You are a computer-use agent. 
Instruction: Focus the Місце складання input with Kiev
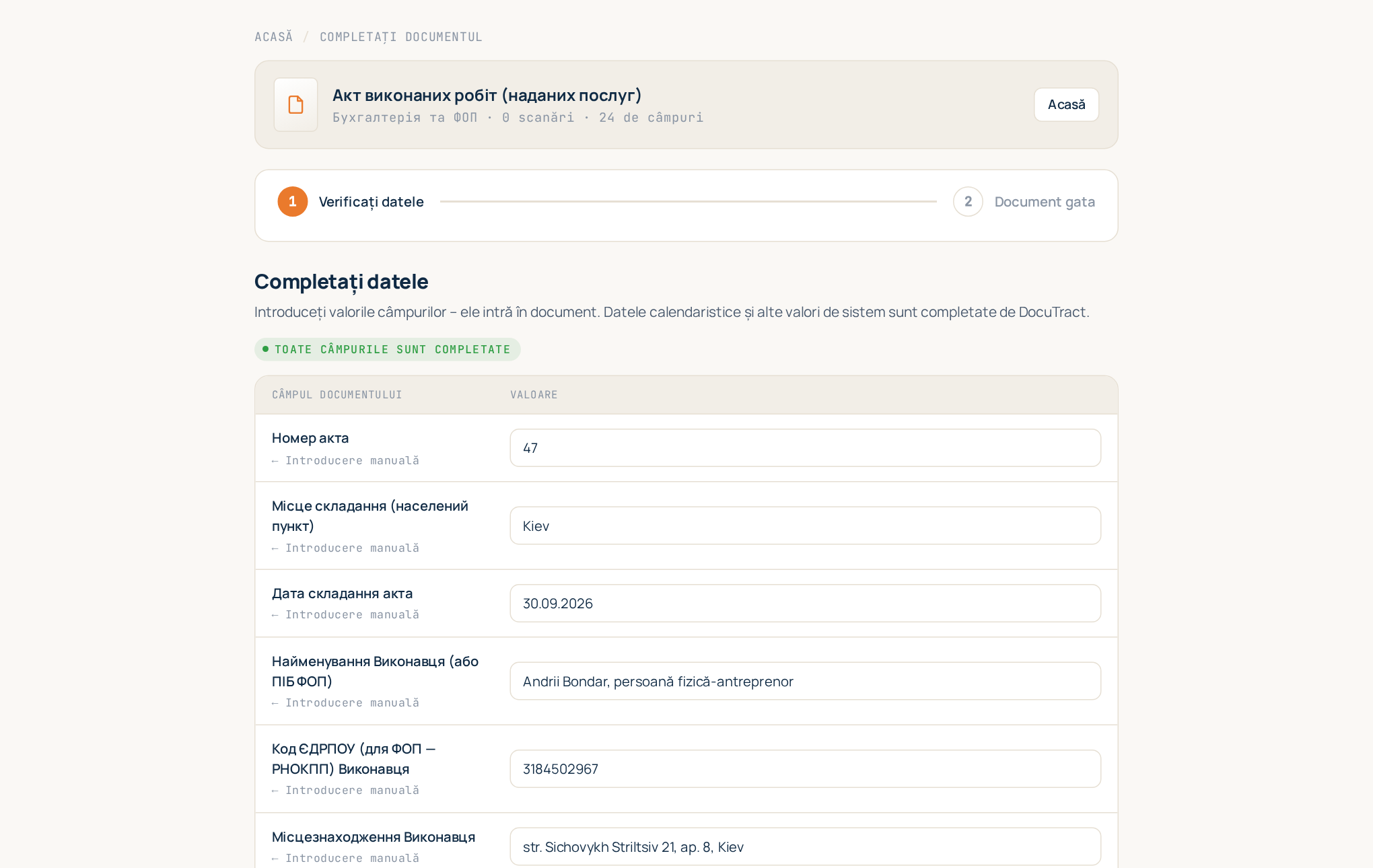(x=805, y=526)
